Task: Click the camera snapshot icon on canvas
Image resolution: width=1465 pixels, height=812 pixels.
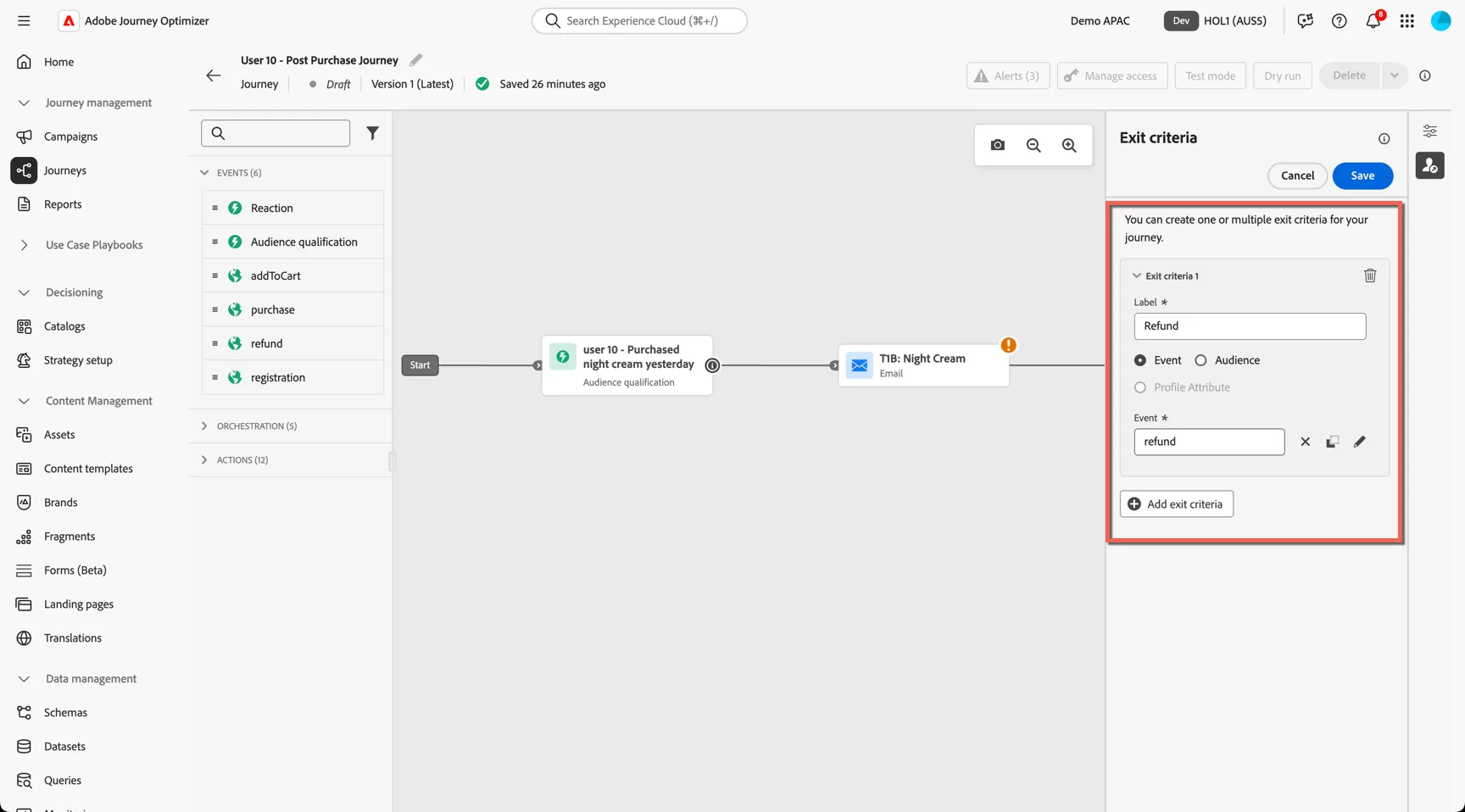Action: pos(998,145)
